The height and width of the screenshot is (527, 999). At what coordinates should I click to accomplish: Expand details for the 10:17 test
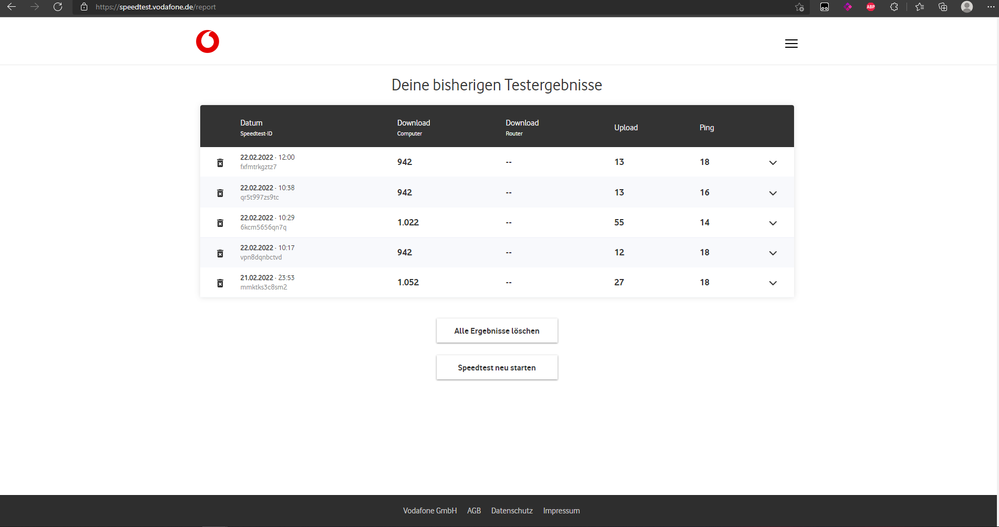point(773,253)
